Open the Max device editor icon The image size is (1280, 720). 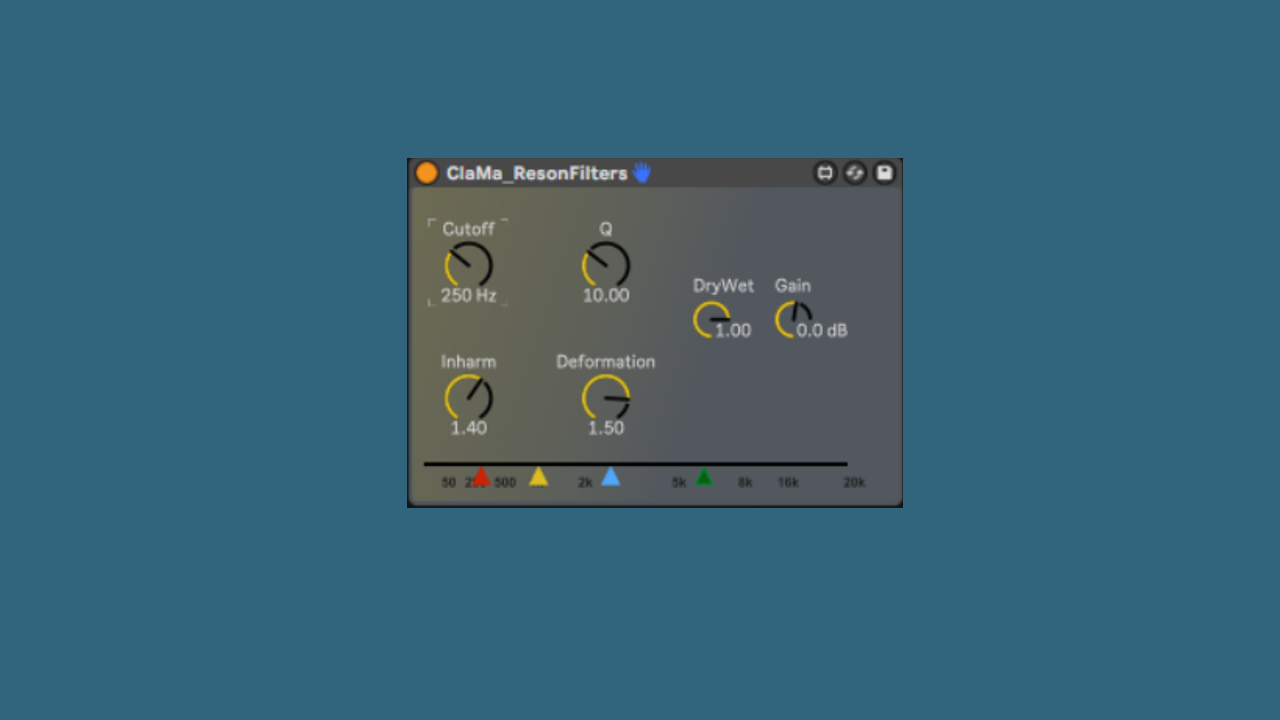click(825, 173)
